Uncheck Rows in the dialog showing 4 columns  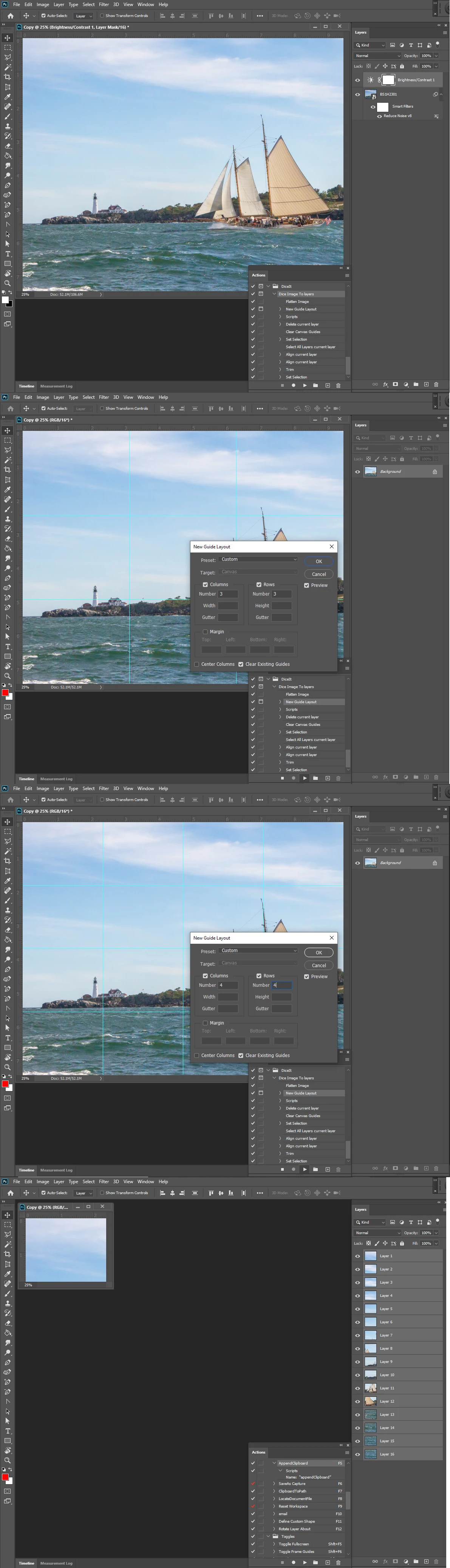(x=259, y=976)
